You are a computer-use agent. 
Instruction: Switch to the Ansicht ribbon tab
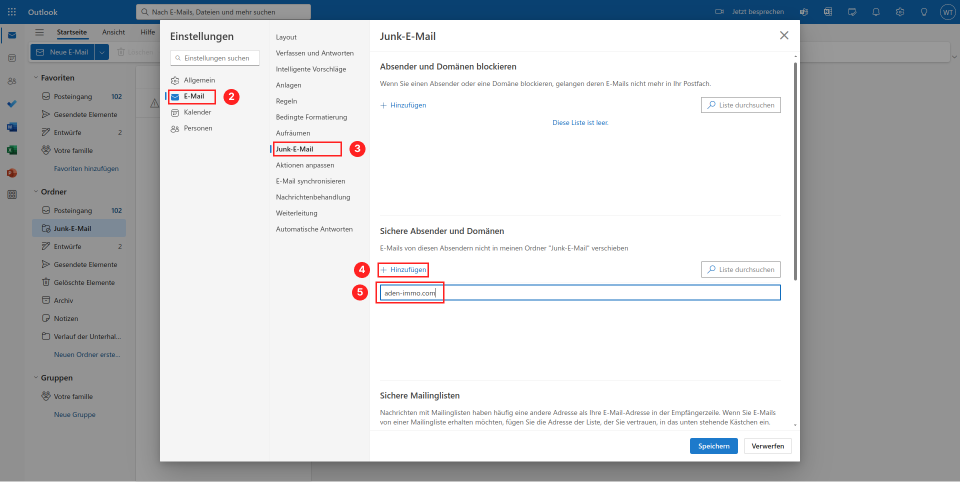coord(113,32)
